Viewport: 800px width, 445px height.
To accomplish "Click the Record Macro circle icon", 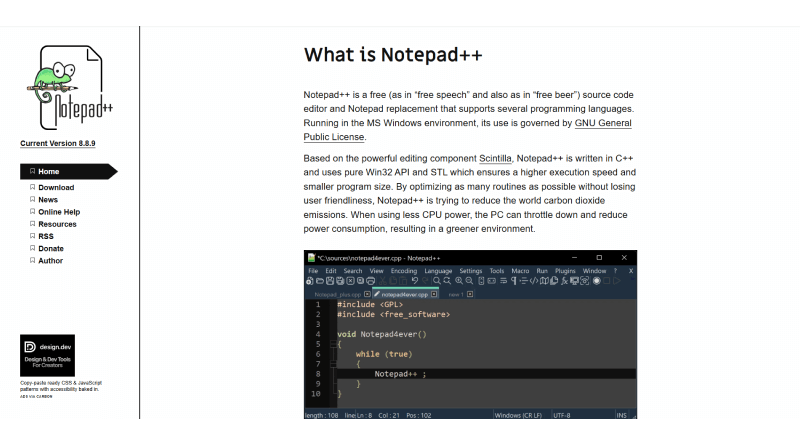I will point(596,281).
